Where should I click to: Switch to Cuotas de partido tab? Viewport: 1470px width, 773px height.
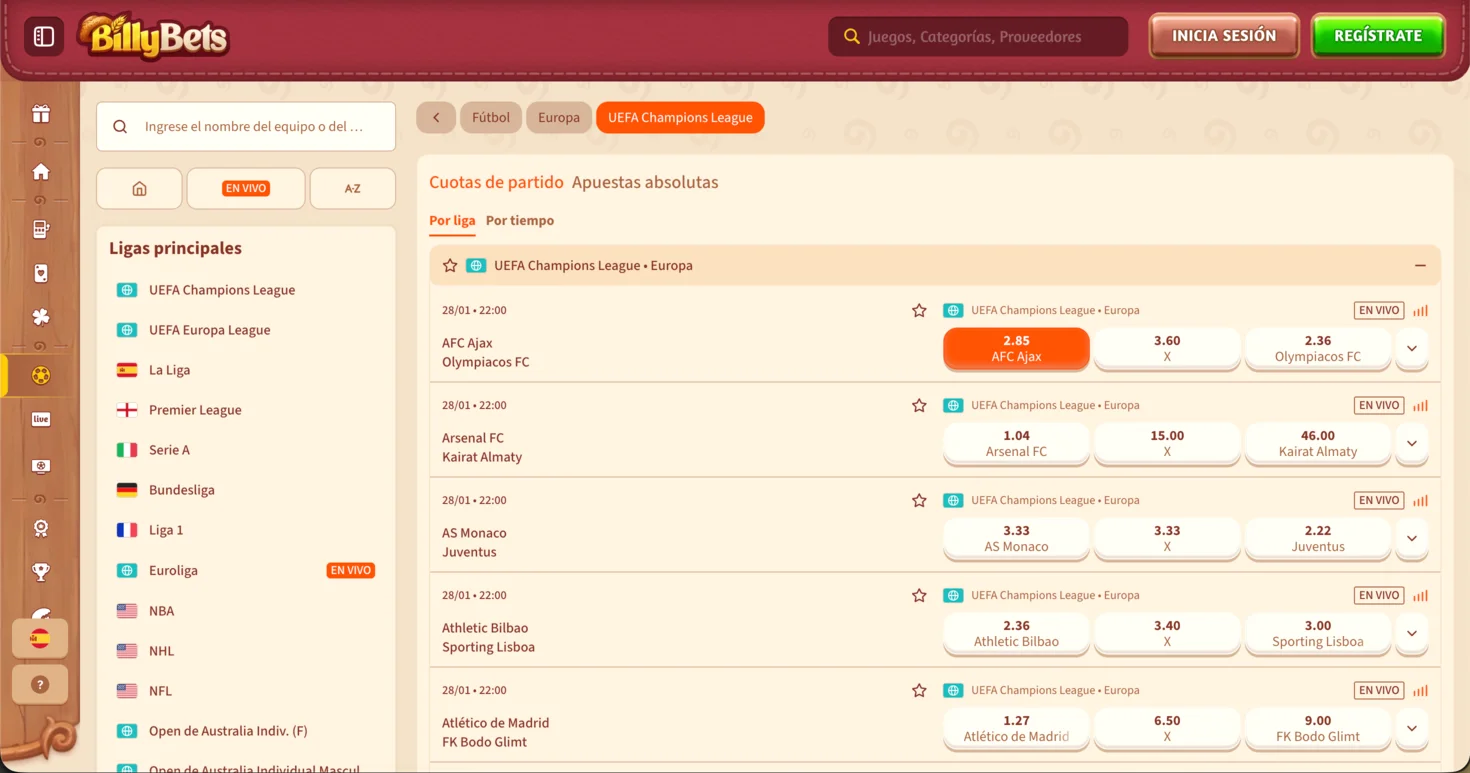496,183
